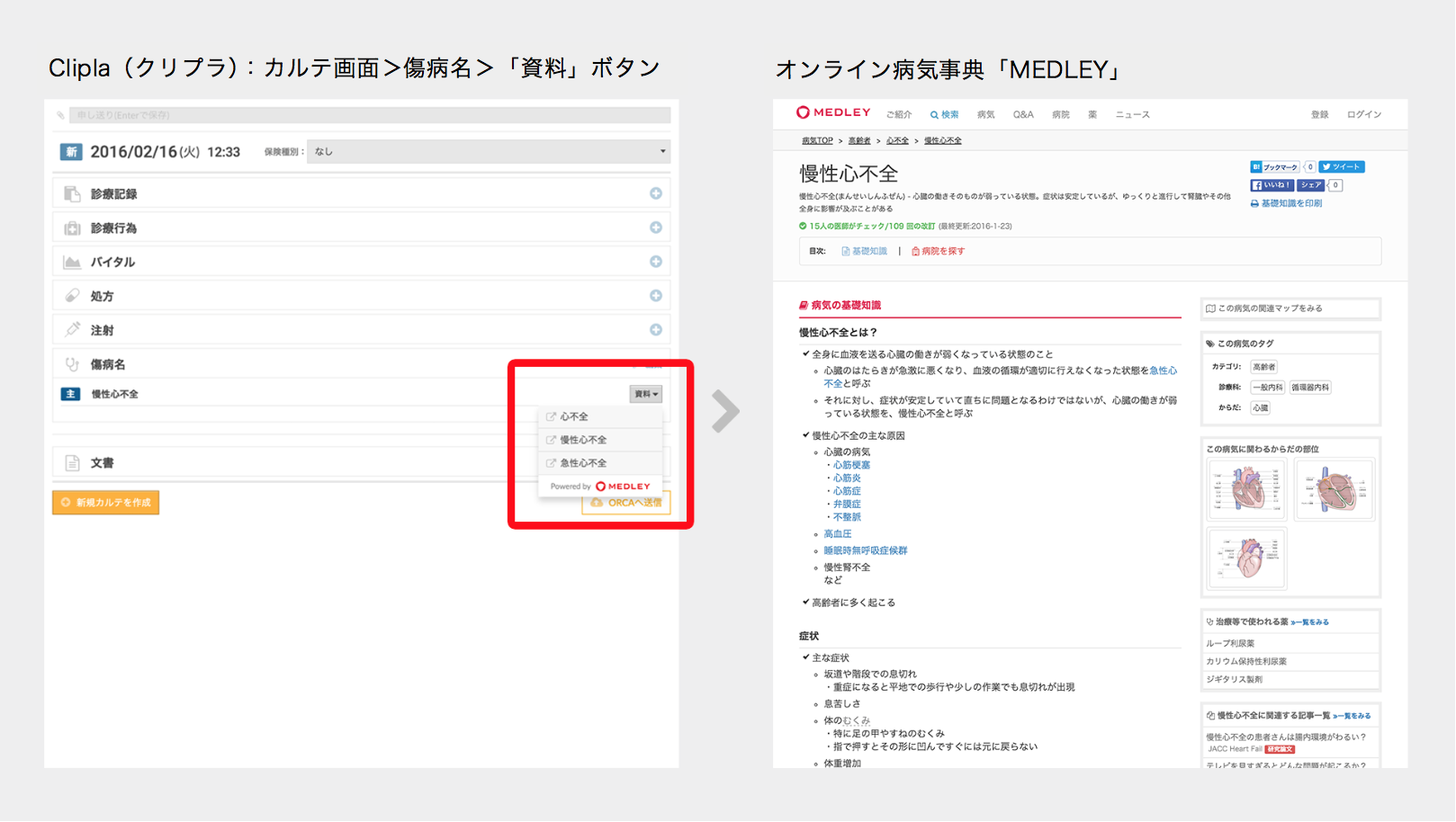Open the Q&A tab in MEDLEY navigation
The image size is (1456, 822).
pos(1023,115)
